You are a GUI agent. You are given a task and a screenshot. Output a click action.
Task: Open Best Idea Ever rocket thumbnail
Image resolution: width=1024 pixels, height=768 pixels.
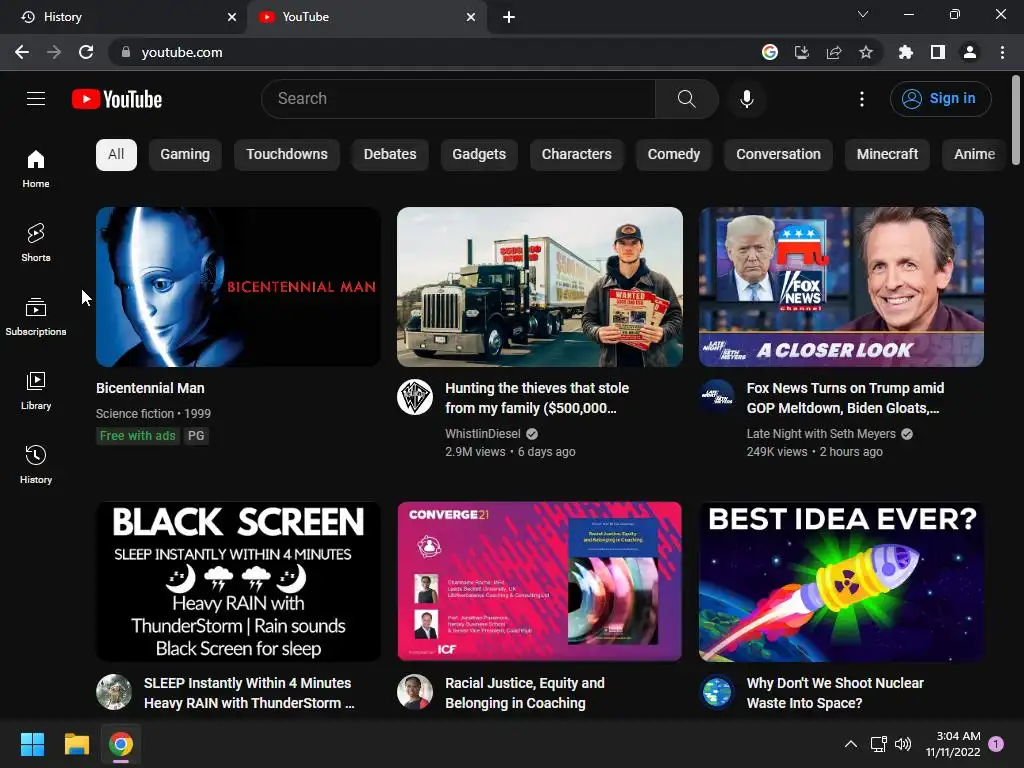pos(841,581)
